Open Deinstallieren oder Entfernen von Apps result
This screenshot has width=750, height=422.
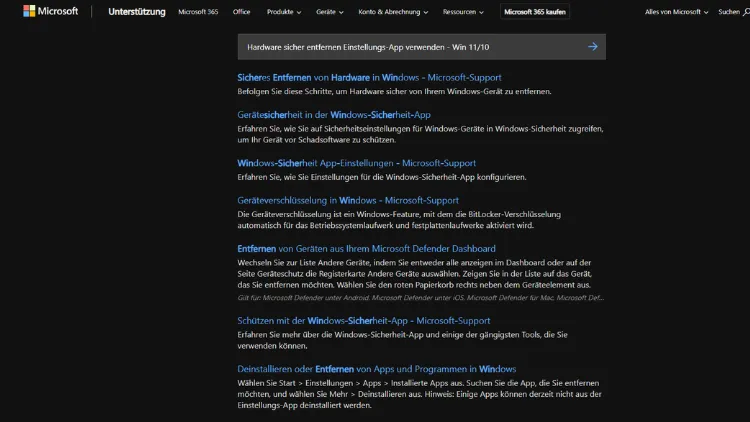[x=376, y=369]
